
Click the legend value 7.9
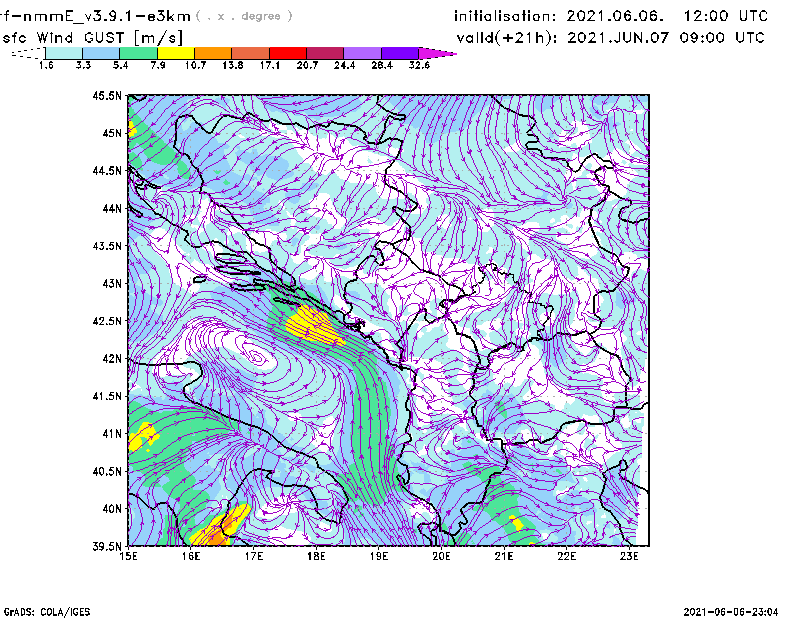point(158,65)
